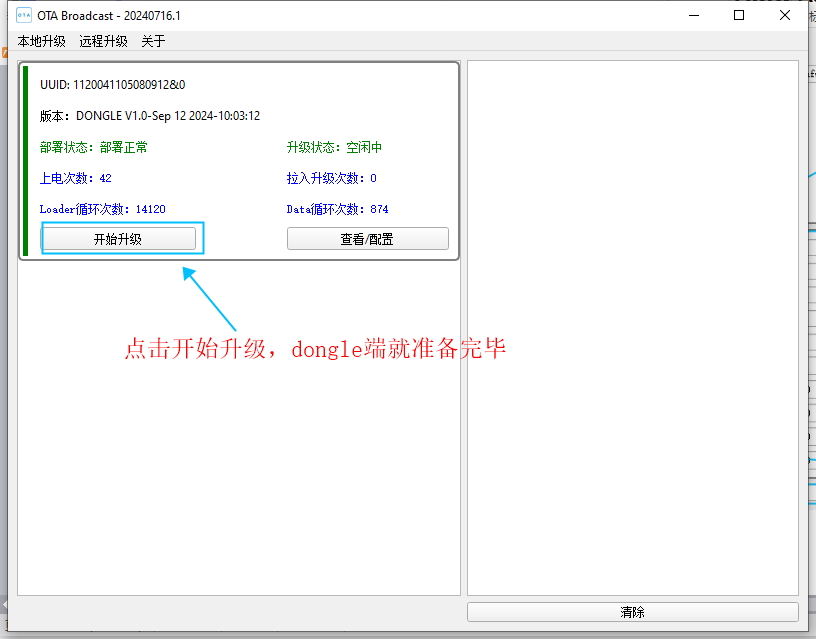Click the 部署状态: 部署正常 status
Screen dimensions: 816x639
(x=94, y=147)
